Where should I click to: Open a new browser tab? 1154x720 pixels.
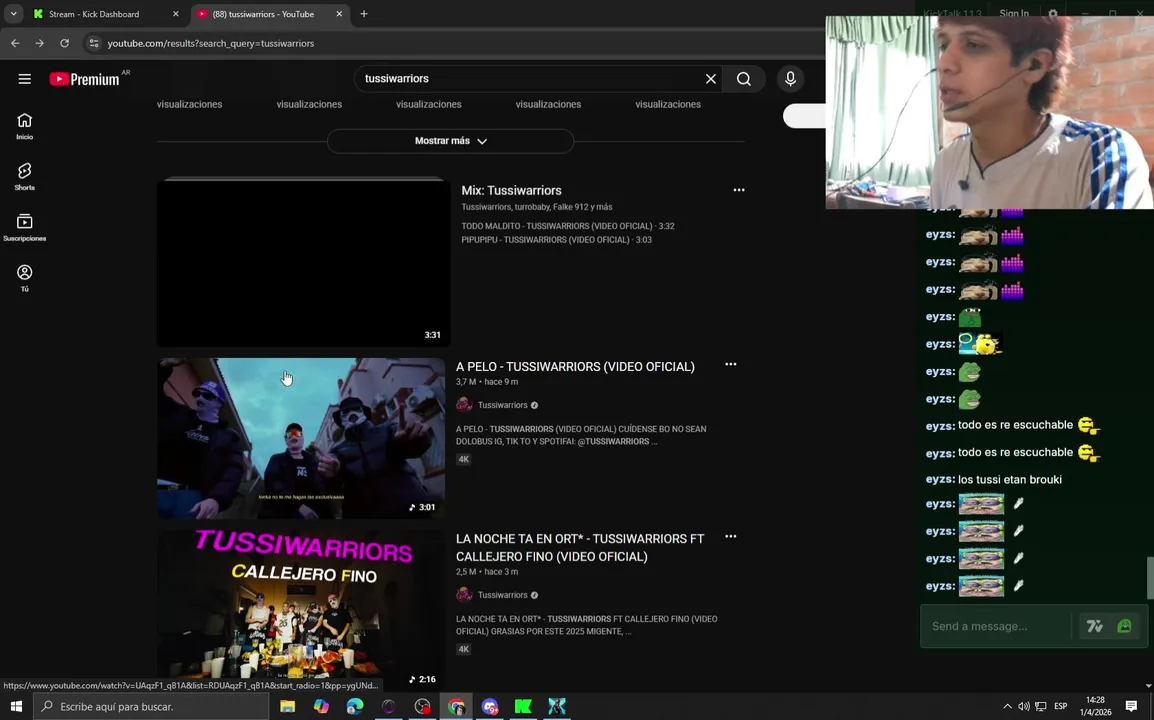pyautogui.click(x=364, y=14)
